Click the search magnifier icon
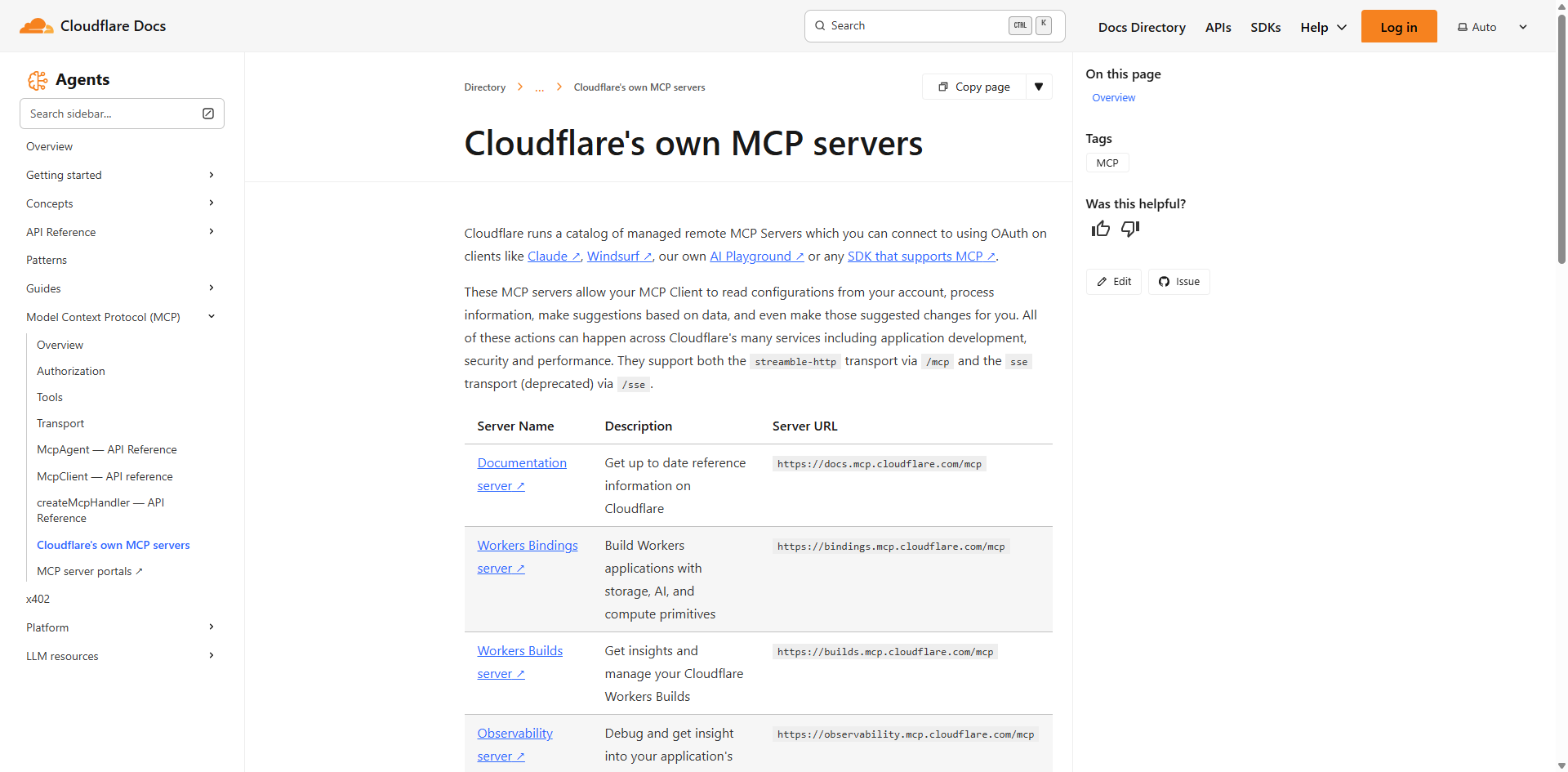This screenshot has width=1568, height=772. click(x=819, y=25)
